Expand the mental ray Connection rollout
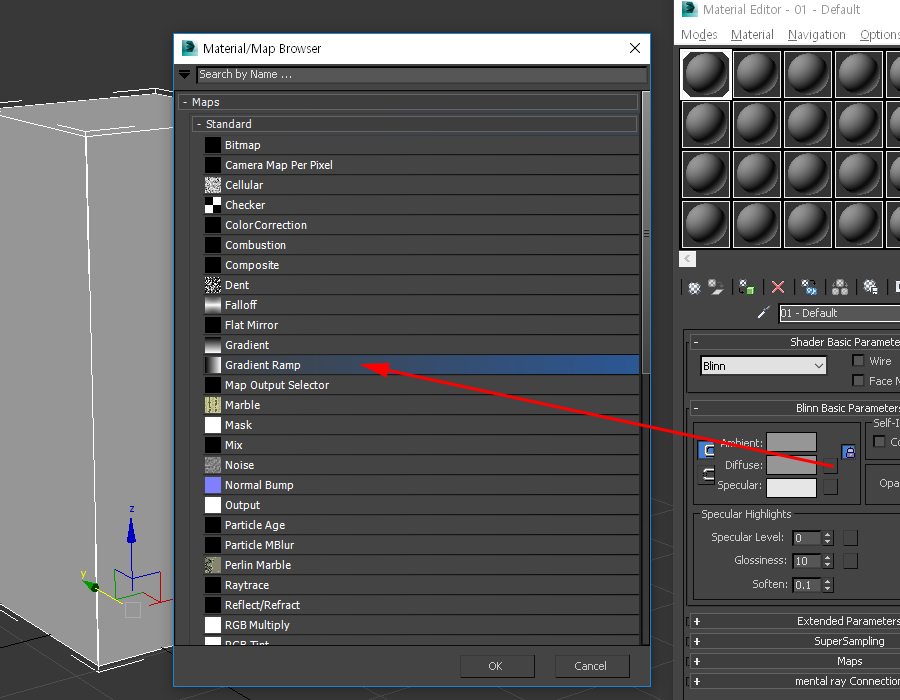 click(x=697, y=681)
